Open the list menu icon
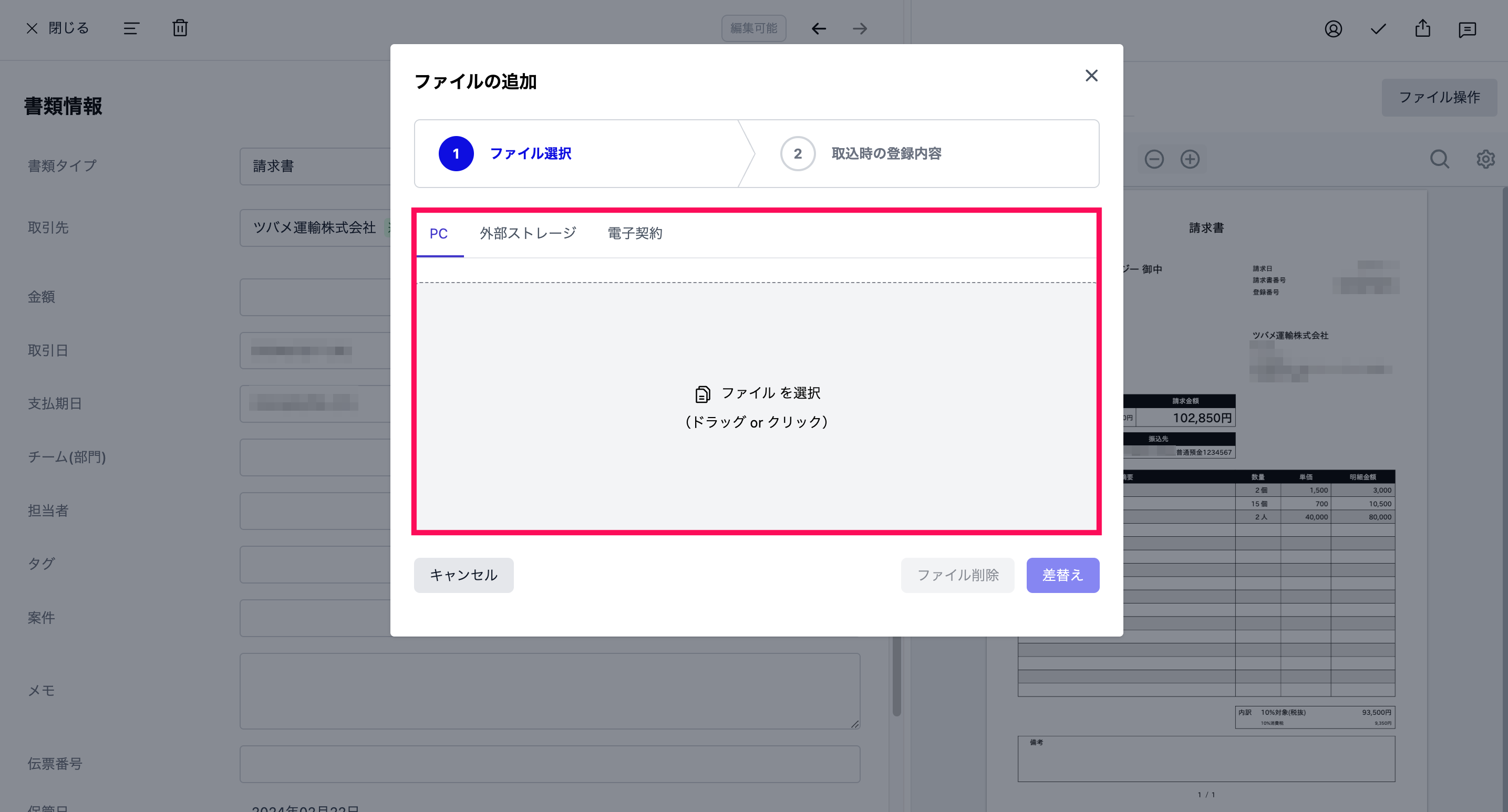The height and width of the screenshot is (812, 1508). (131, 28)
